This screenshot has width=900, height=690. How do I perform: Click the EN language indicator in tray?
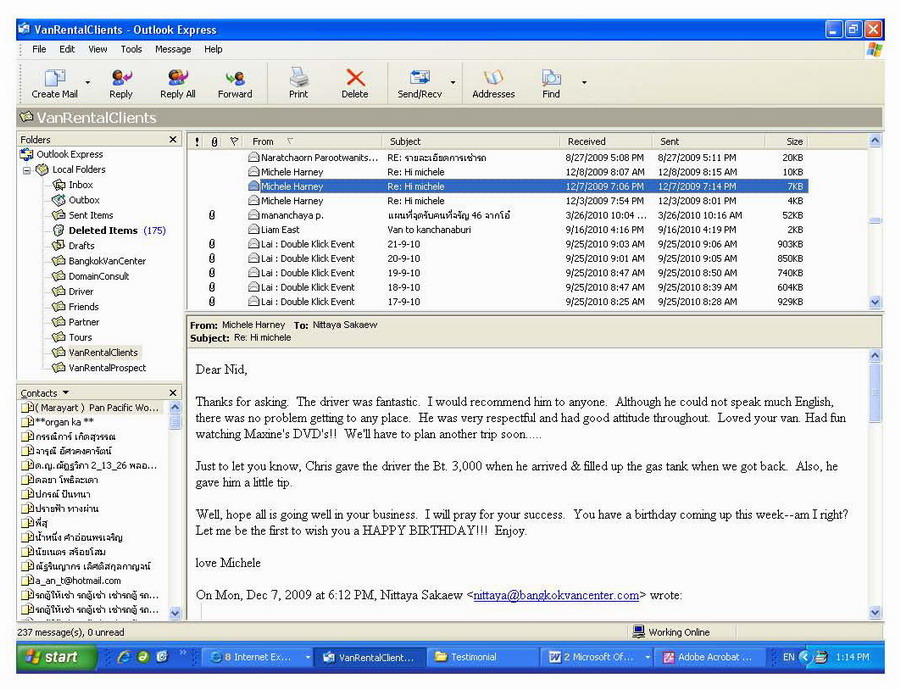789,657
